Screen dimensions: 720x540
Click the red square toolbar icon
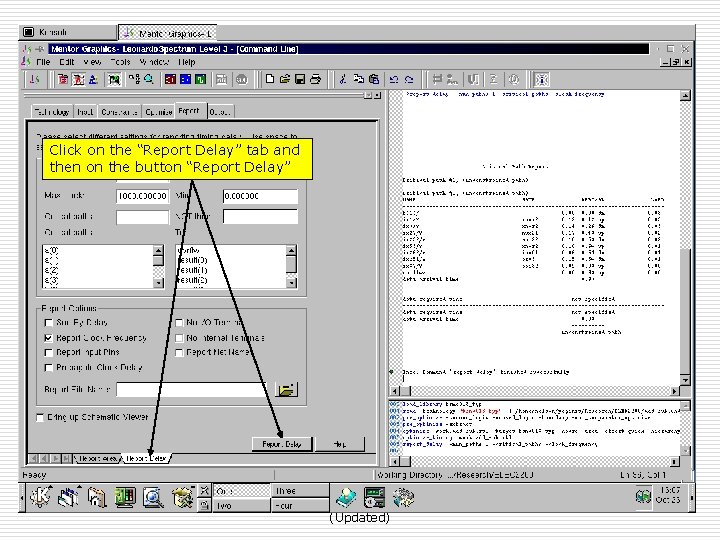click(x=170, y=79)
